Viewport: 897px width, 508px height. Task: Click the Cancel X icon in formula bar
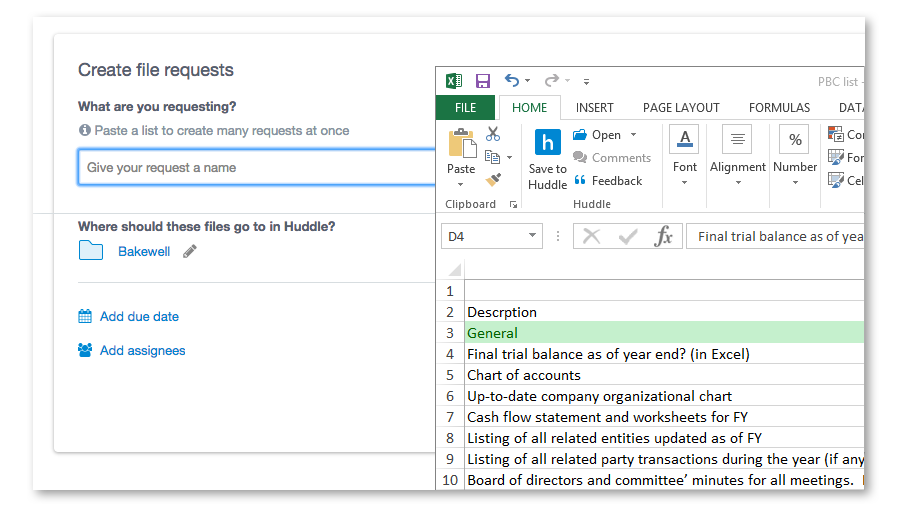coord(592,236)
